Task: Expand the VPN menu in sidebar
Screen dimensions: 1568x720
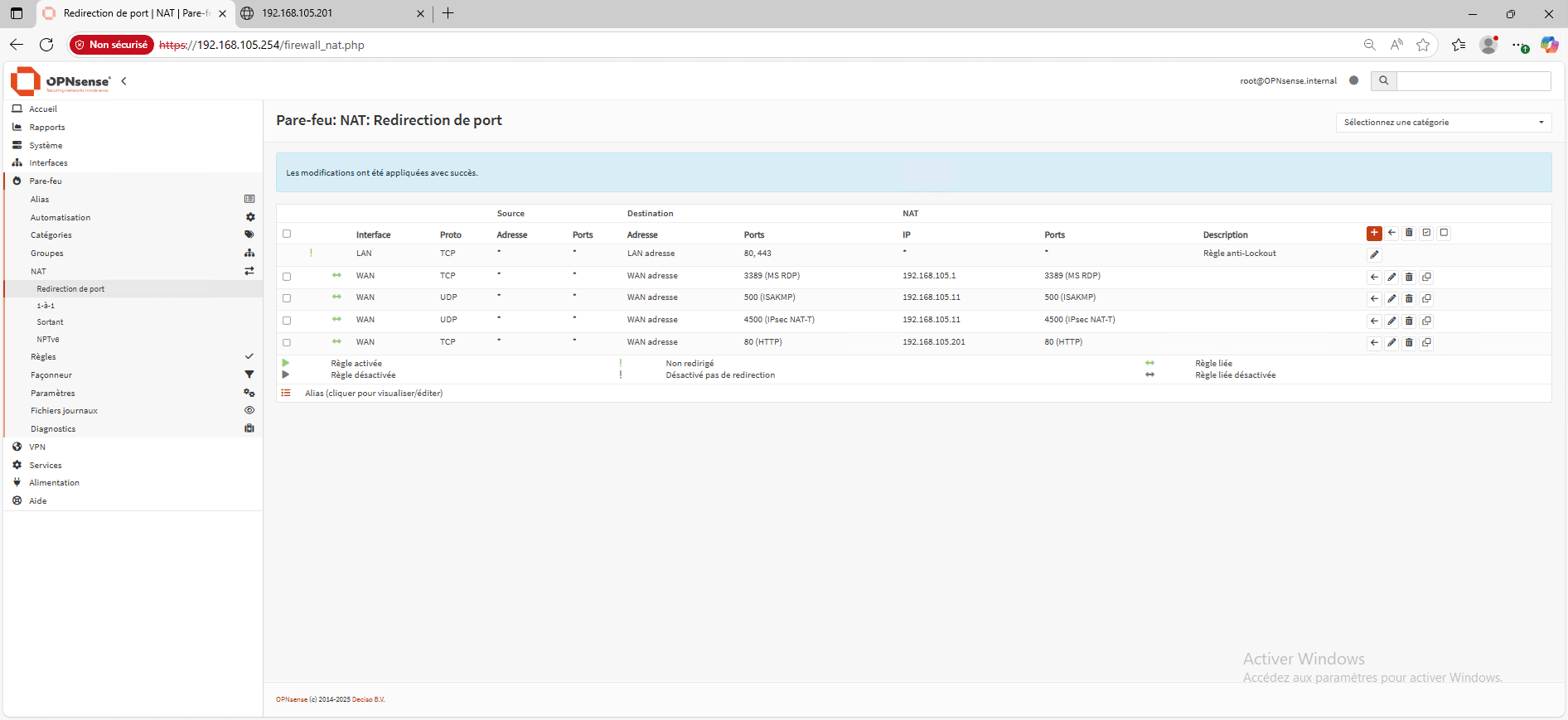Action: pyautogui.click(x=37, y=447)
